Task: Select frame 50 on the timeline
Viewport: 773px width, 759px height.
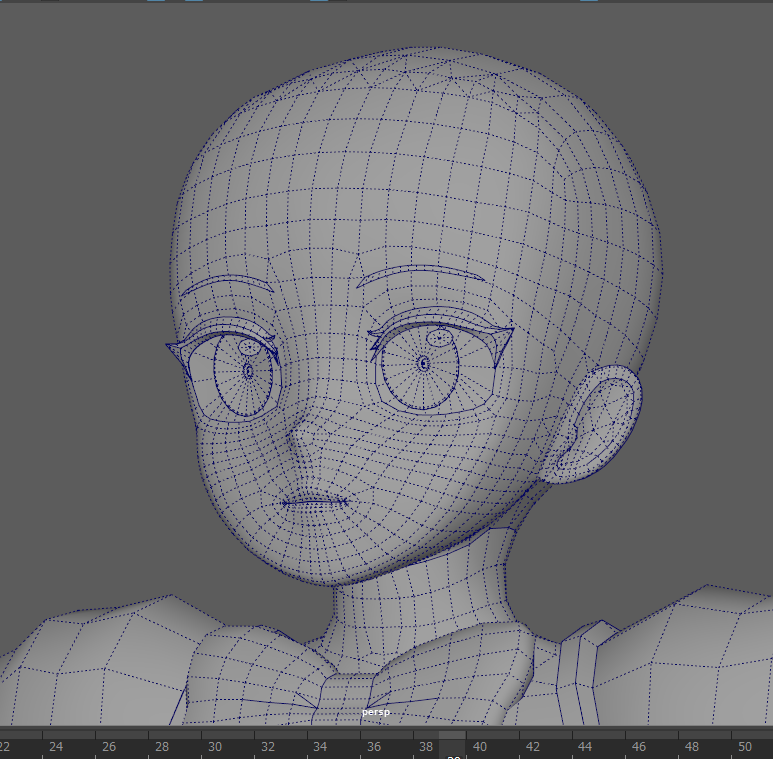Action: tap(744, 747)
